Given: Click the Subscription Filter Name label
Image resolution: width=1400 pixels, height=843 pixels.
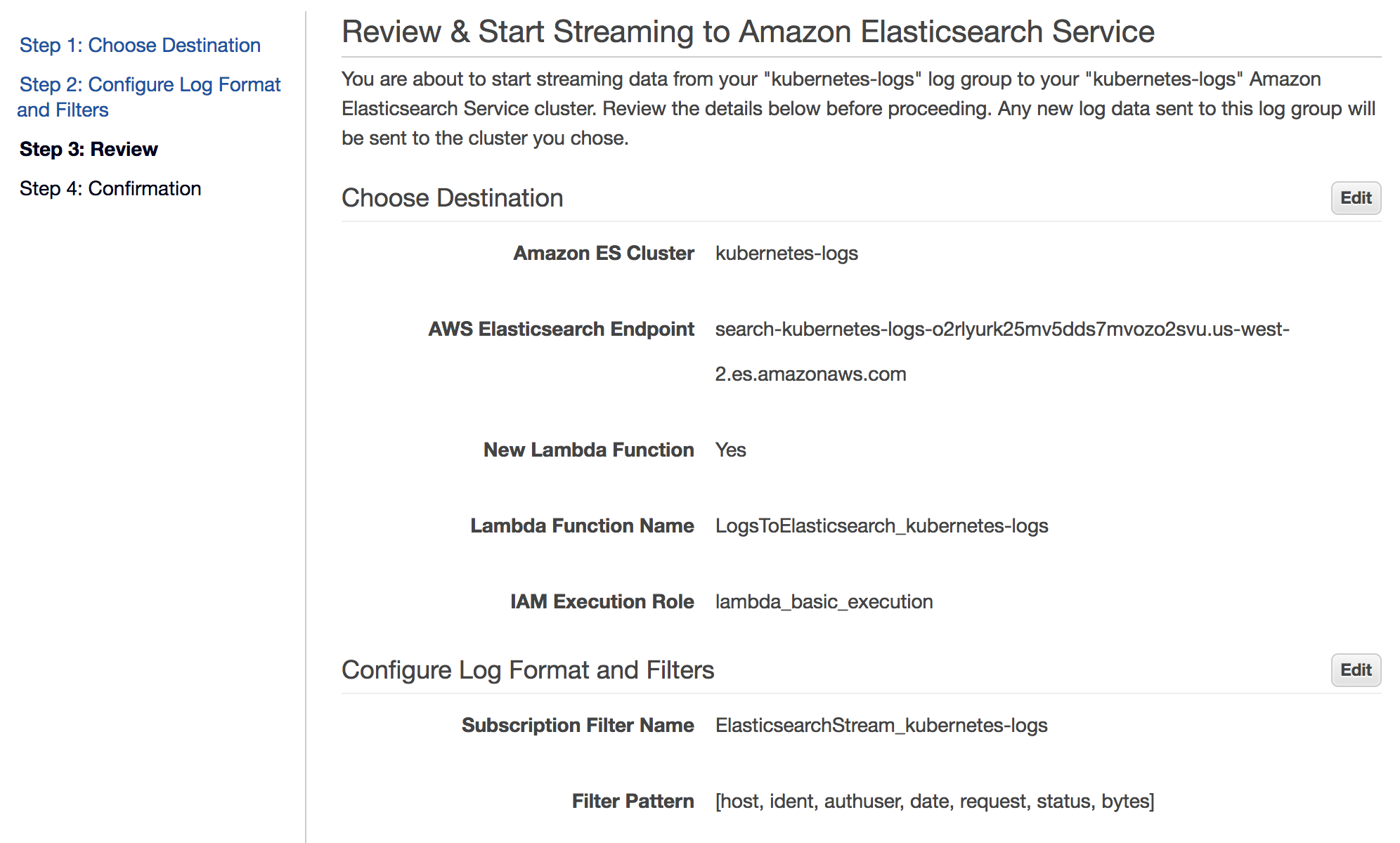Looking at the screenshot, I should point(577,725).
